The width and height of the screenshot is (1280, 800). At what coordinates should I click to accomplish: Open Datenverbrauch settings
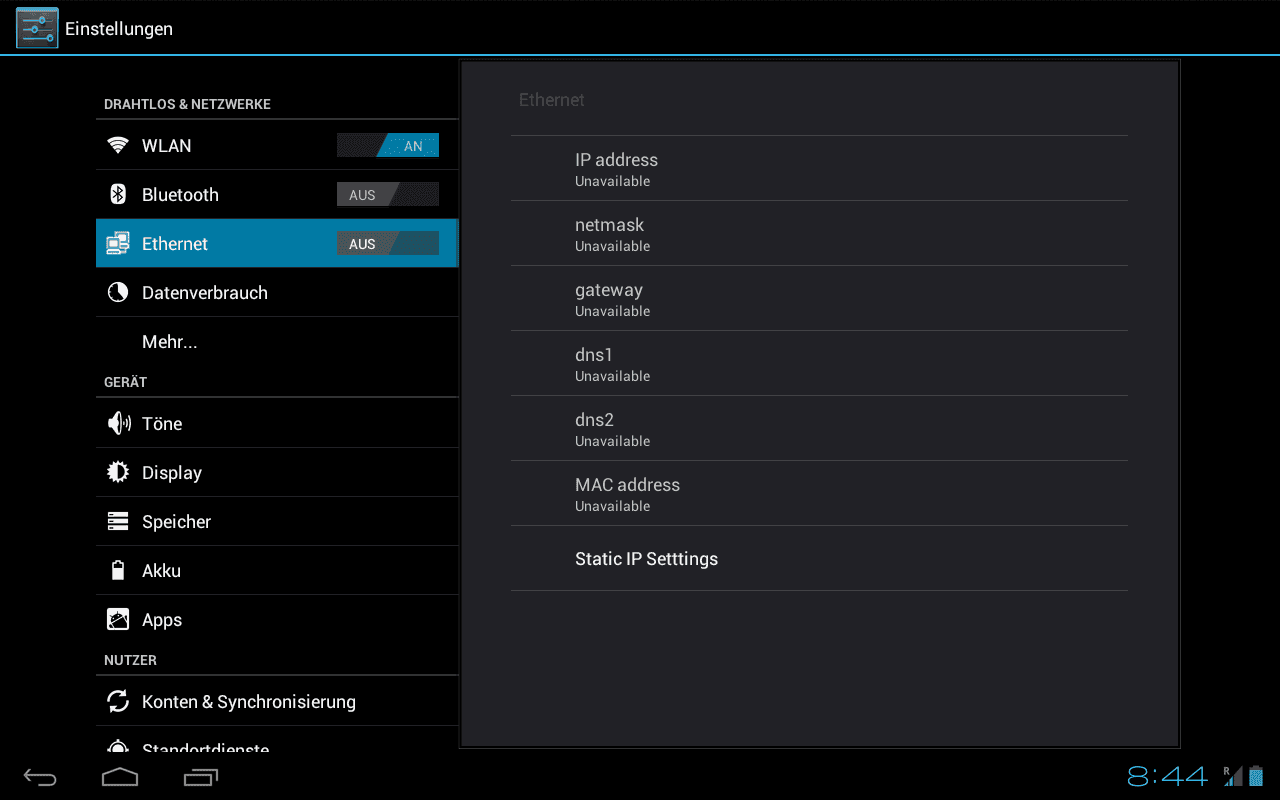[x=277, y=292]
